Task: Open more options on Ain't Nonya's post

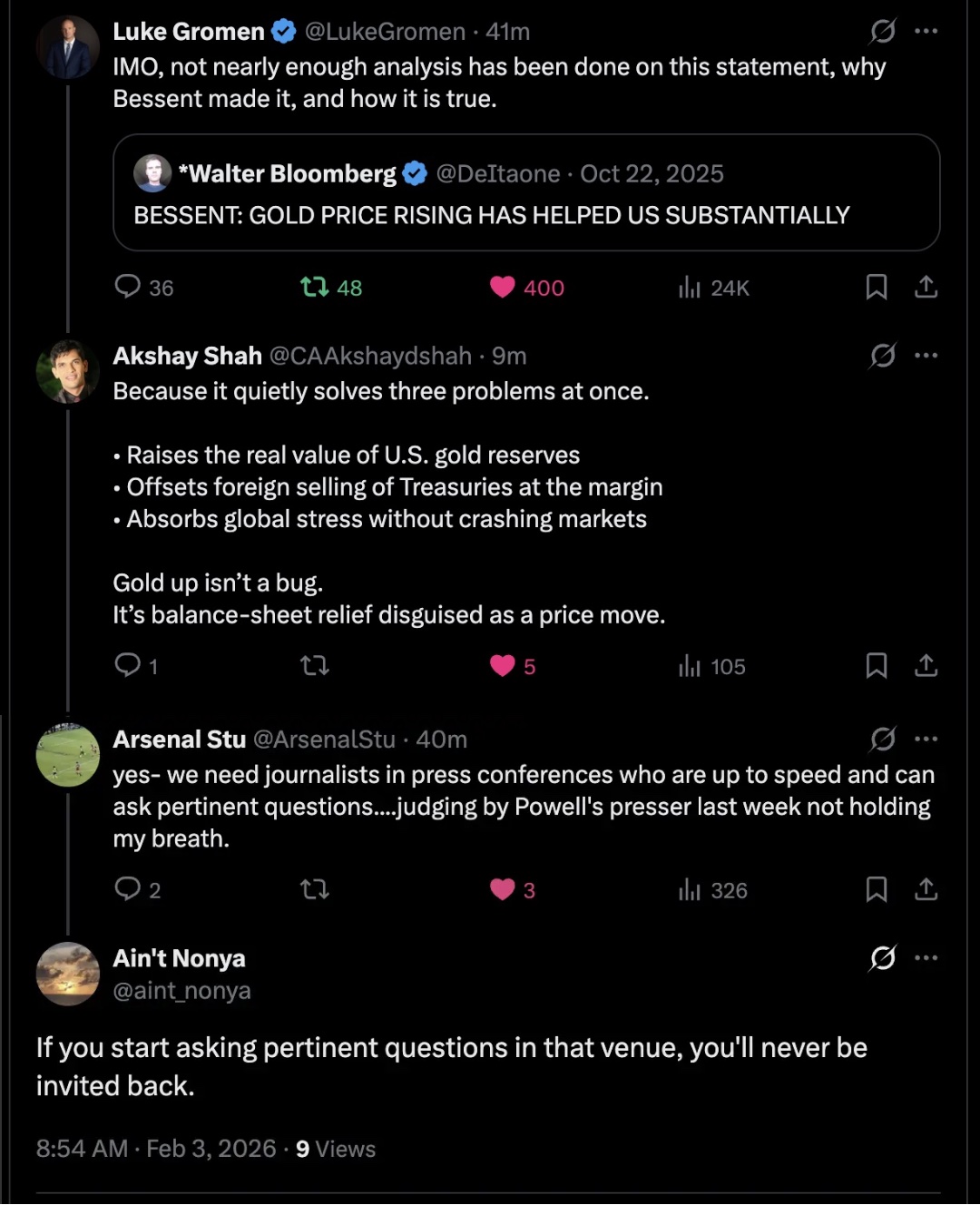Action: point(926,957)
